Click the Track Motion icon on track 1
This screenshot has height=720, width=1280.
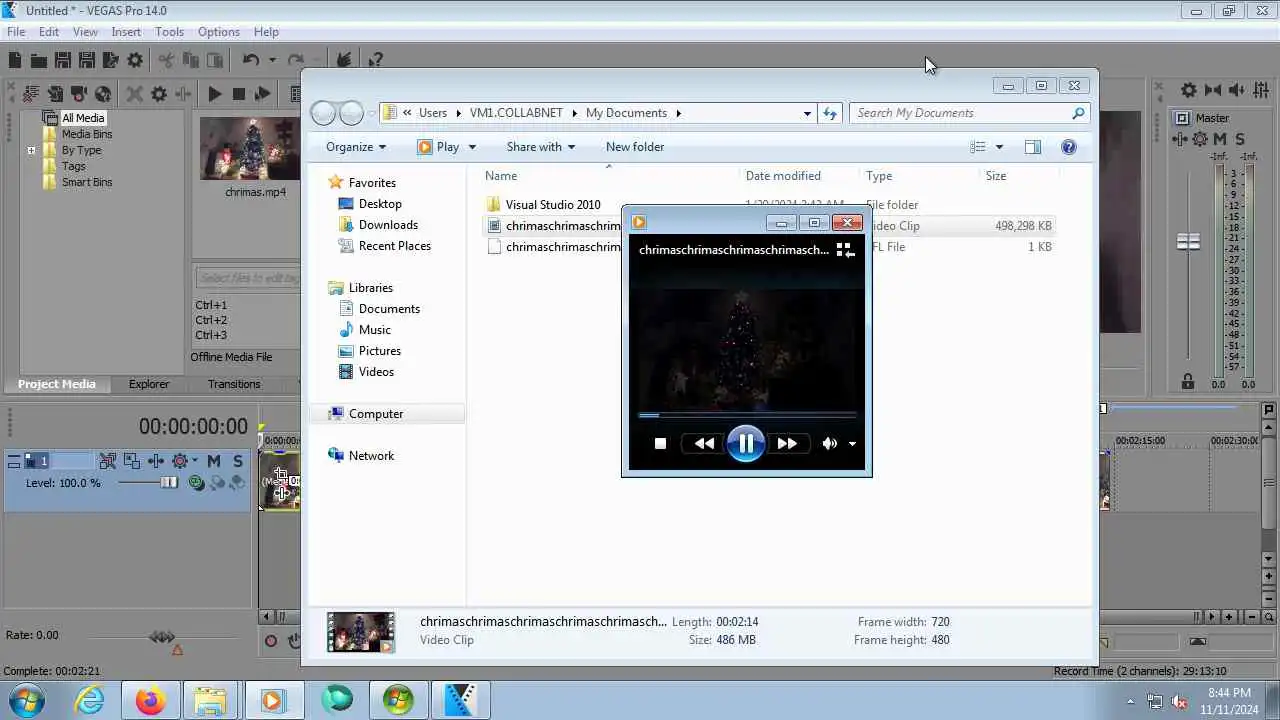[x=132, y=461]
